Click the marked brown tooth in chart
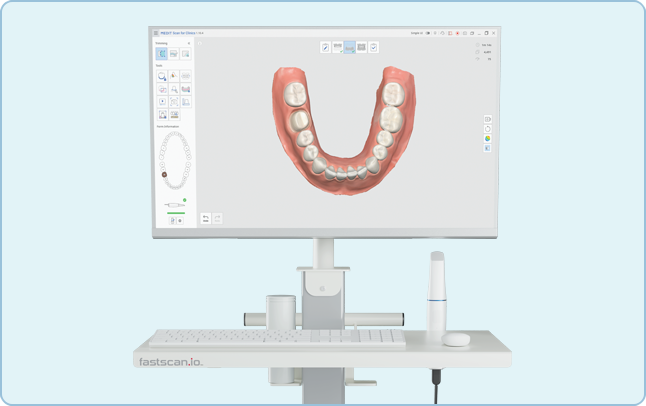 click(165, 174)
